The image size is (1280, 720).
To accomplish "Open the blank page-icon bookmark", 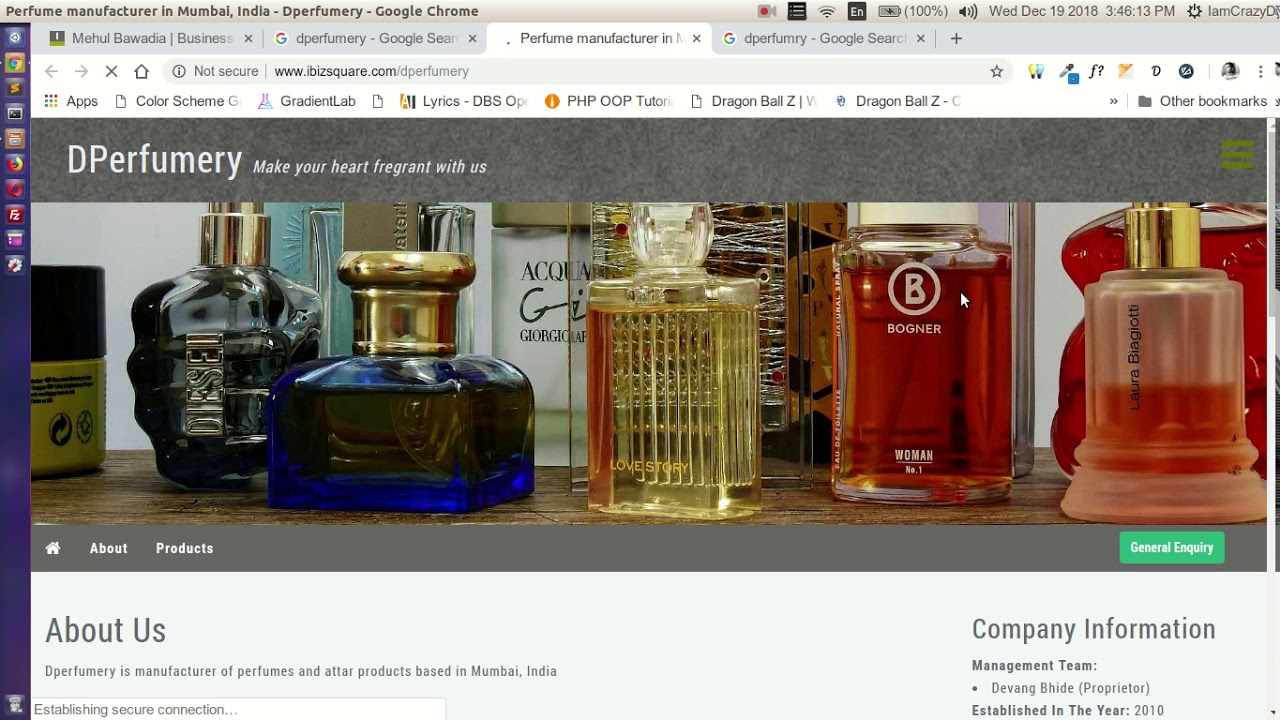I will pyautogui.click(x=377, y=101).
